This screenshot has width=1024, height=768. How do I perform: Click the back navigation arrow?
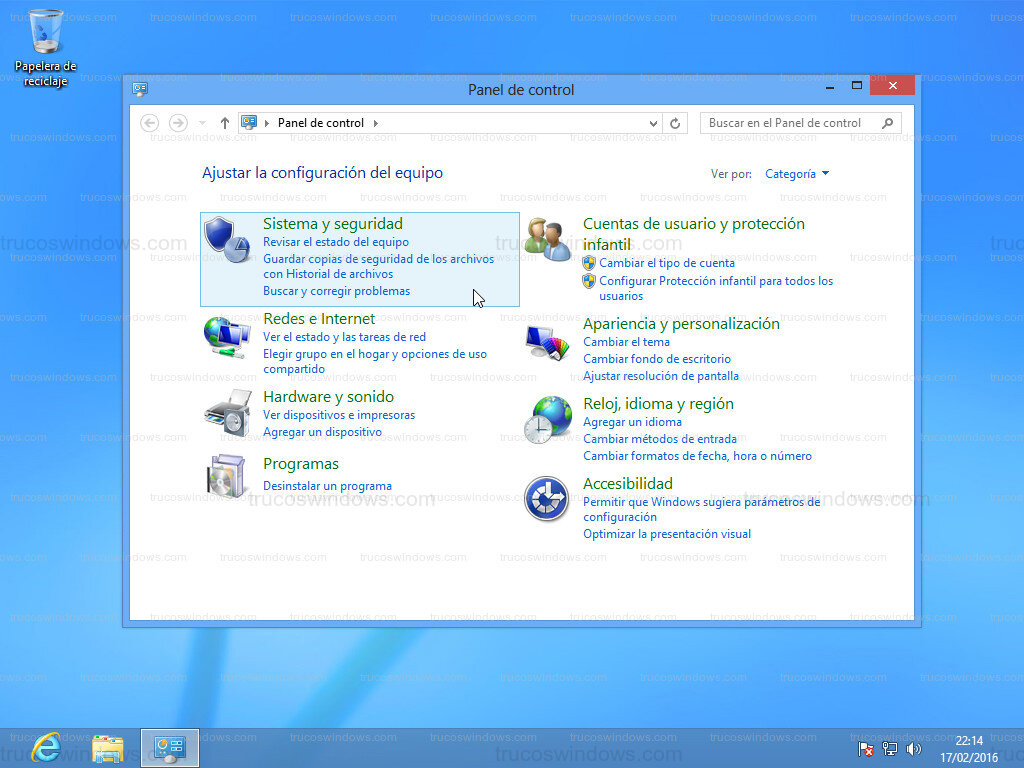[149, 122]
